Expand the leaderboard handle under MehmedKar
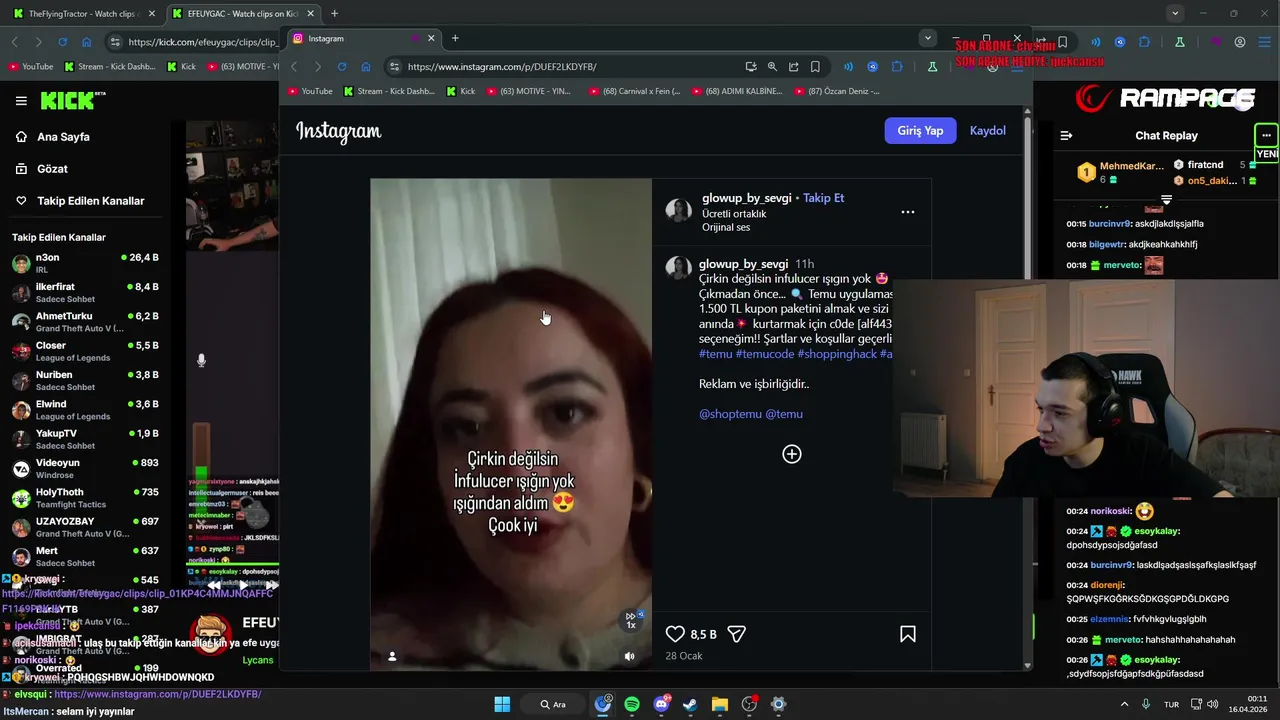This screenshot has width=1280, height=720. (x=1166, y=199)
